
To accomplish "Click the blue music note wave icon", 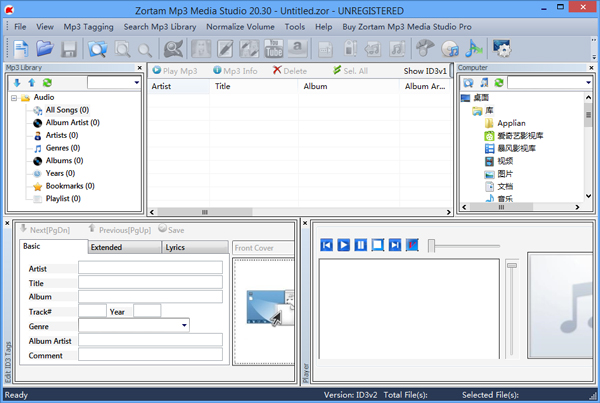I will tap(474, 49).
